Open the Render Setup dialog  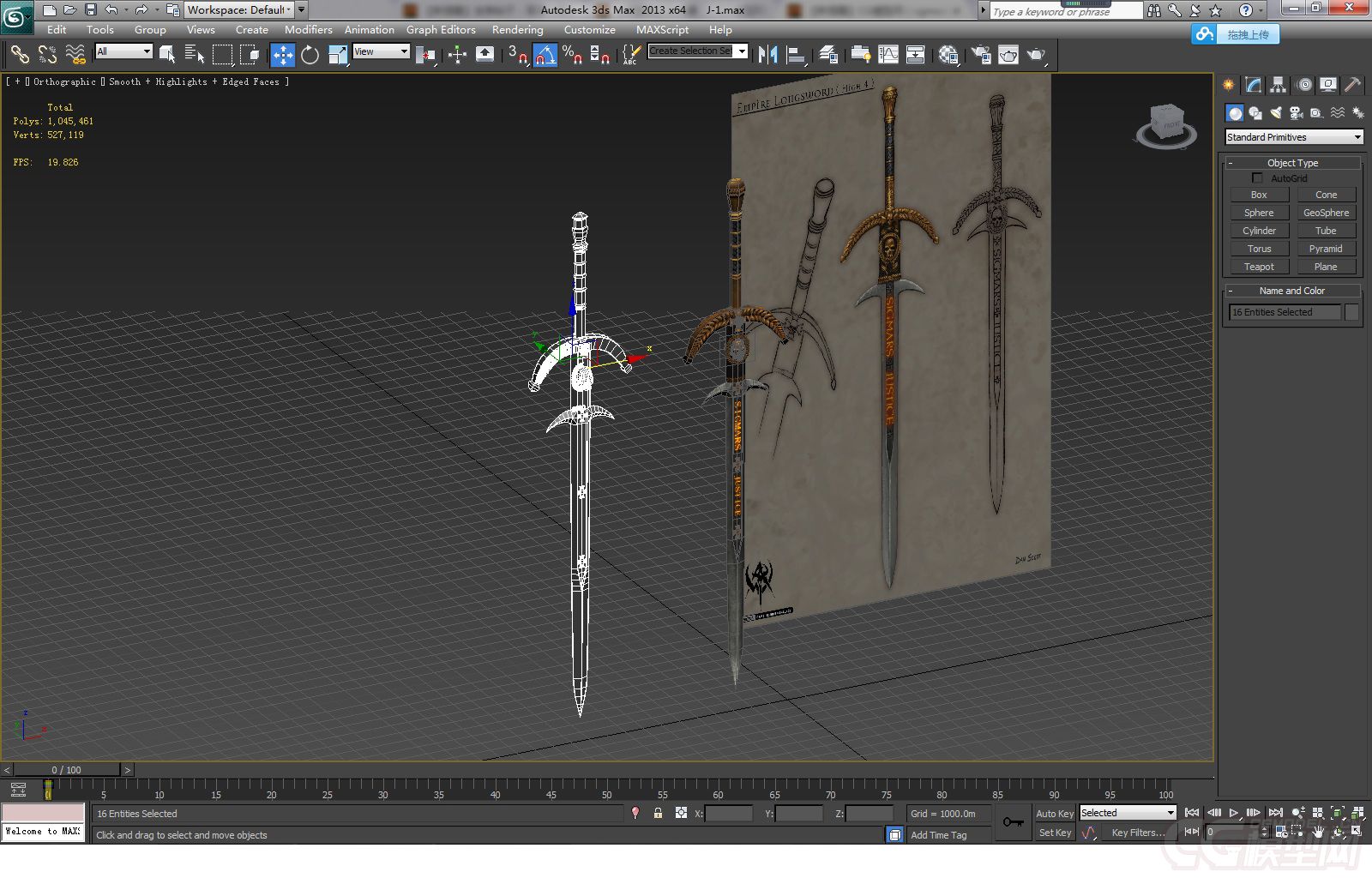(981, 55)
